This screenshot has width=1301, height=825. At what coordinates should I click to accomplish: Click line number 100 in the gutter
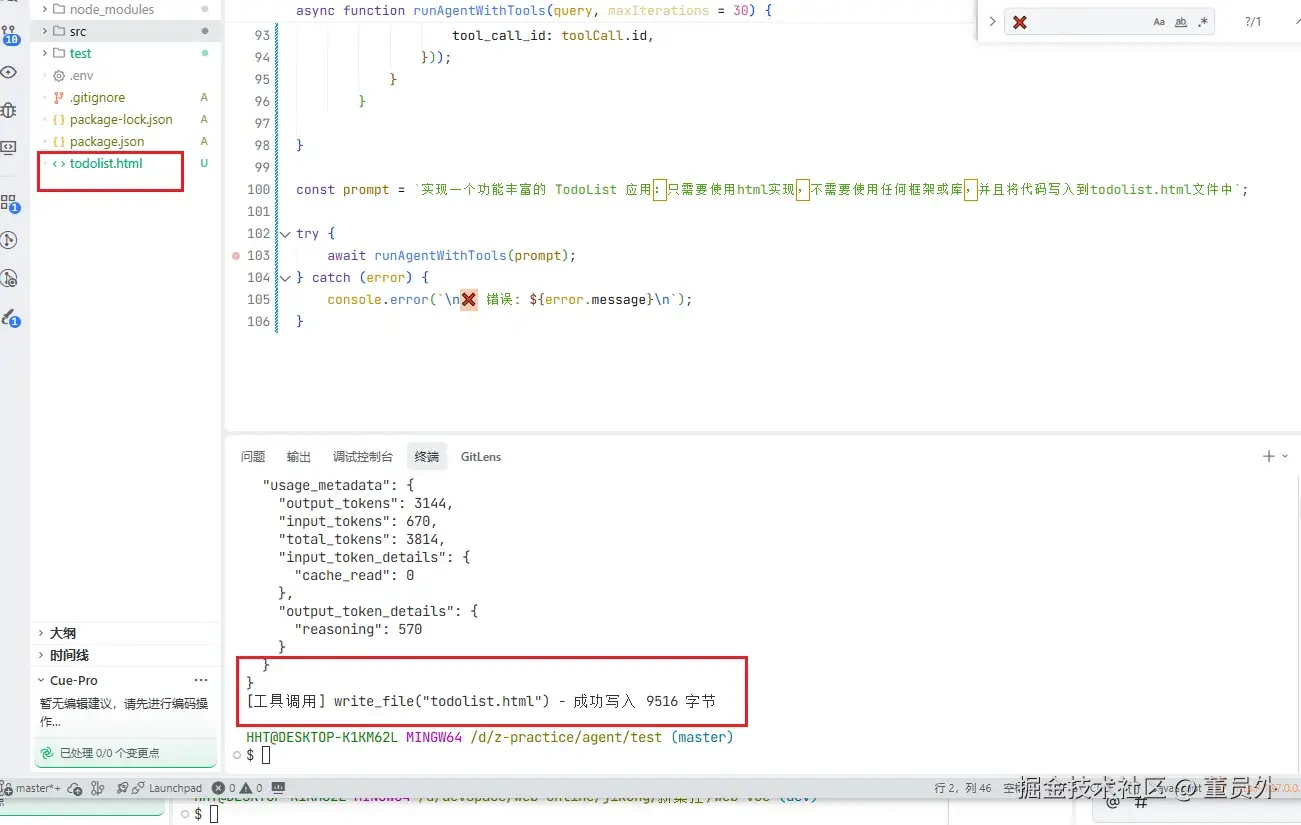(x=258, y=190)
